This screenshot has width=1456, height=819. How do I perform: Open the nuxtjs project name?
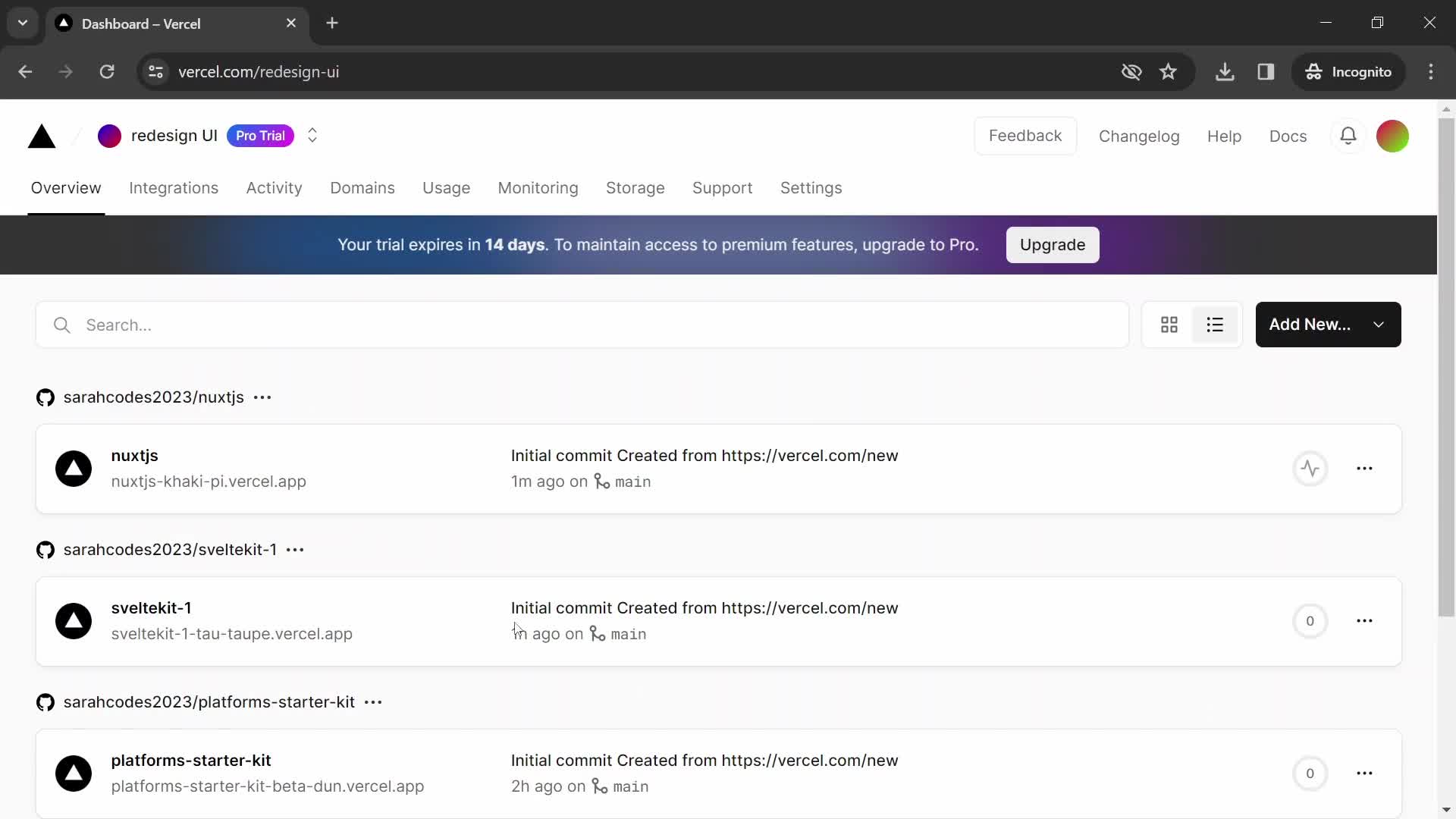click(134, 456)
